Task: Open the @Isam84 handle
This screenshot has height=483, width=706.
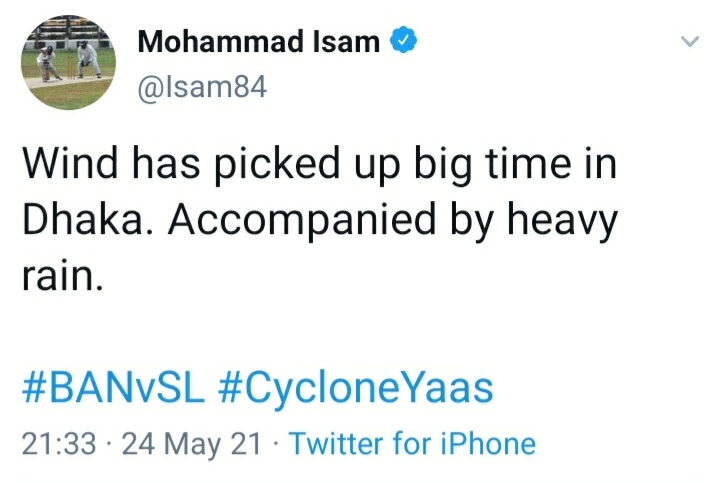Action: tap(202, 87)
